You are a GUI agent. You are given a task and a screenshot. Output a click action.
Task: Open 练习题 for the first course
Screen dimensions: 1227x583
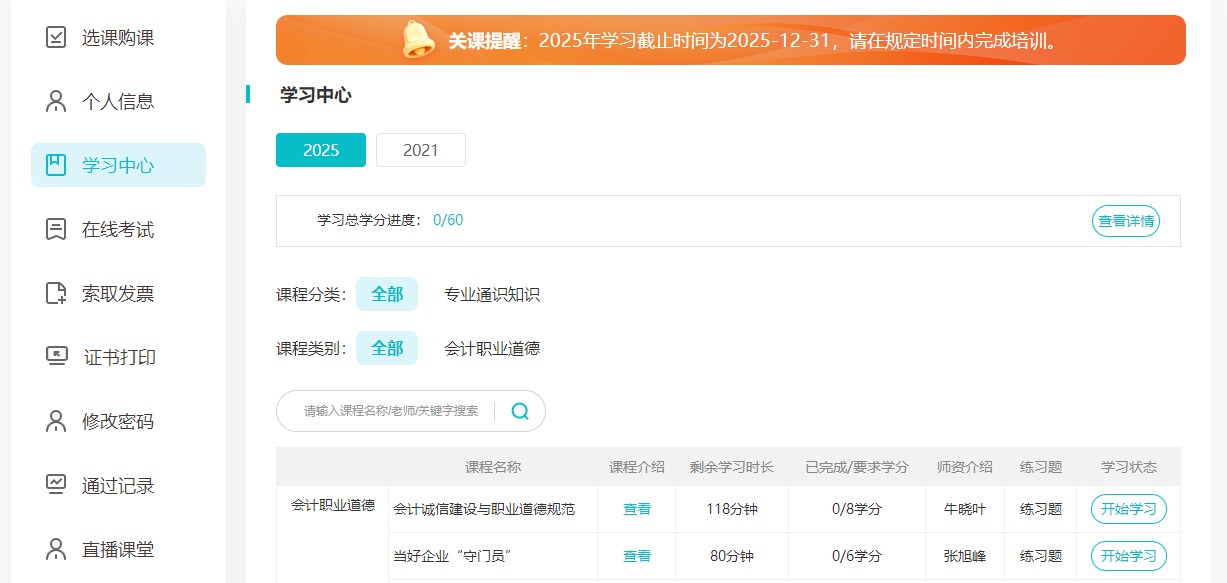[x=1040, y=508]
